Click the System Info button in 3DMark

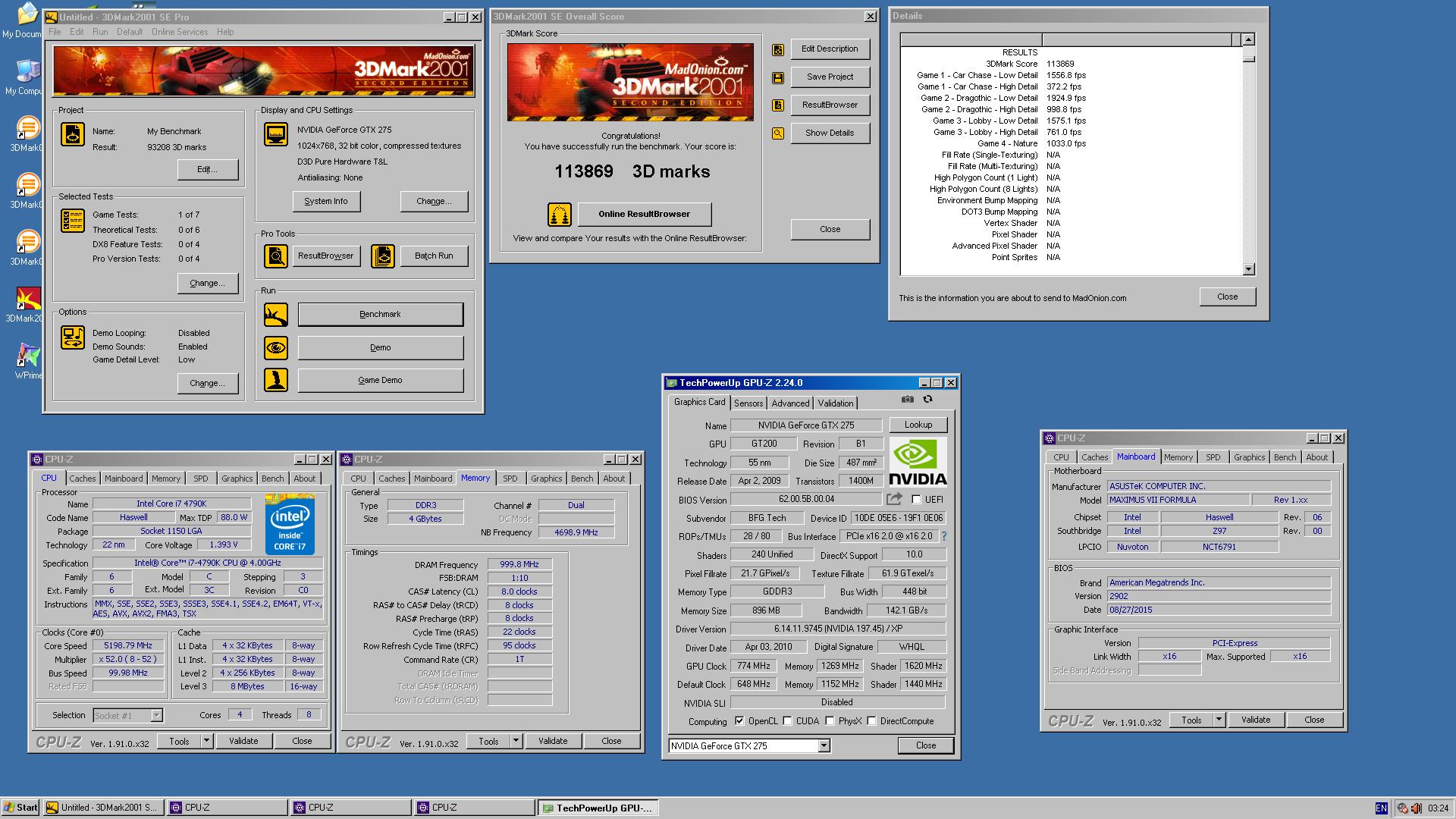tap(326, 201)
